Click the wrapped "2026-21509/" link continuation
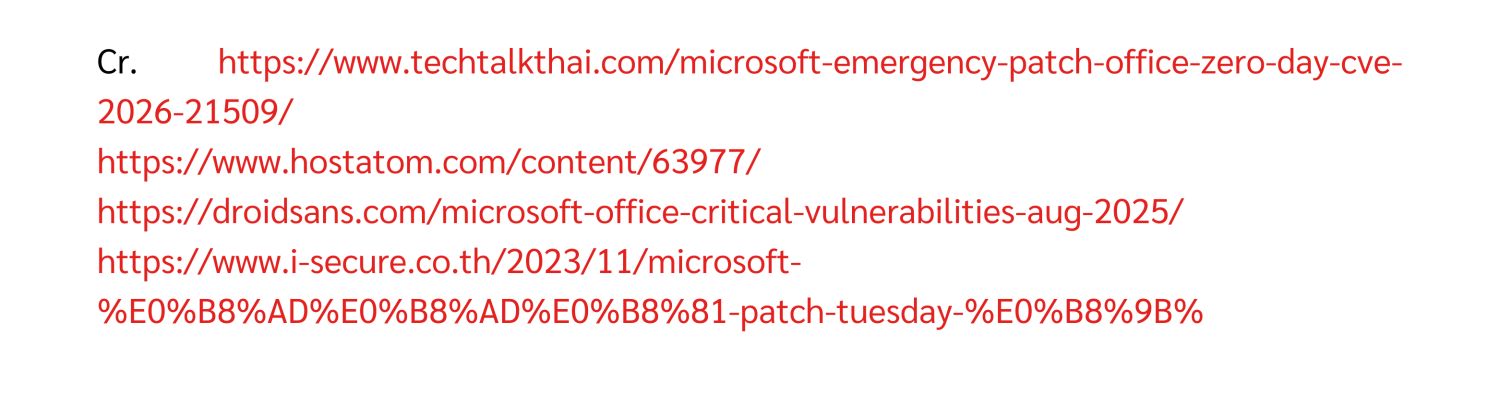The height and width of the screenshot is (406, 1500). coord(195,113)
